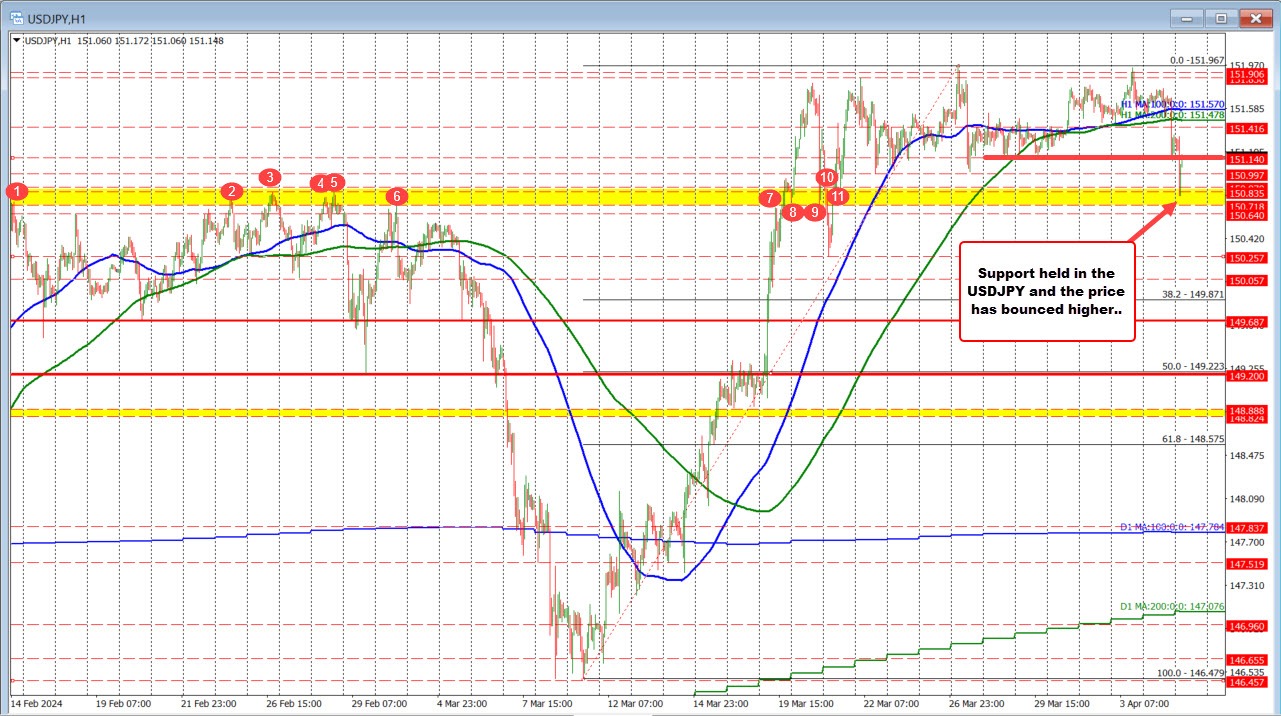Click the 150.835 red price tag
The image size is (1281, 716).
(1247, 194)
